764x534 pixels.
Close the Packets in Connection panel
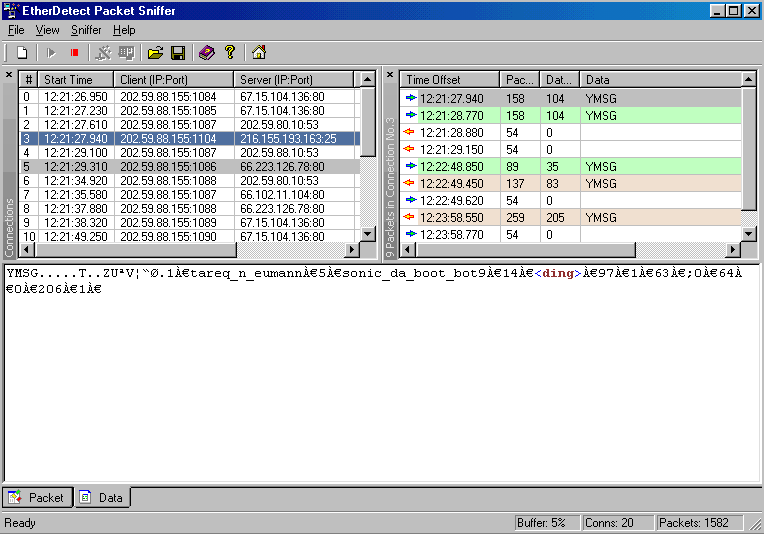pyautogui.click(x=390, y=75)
